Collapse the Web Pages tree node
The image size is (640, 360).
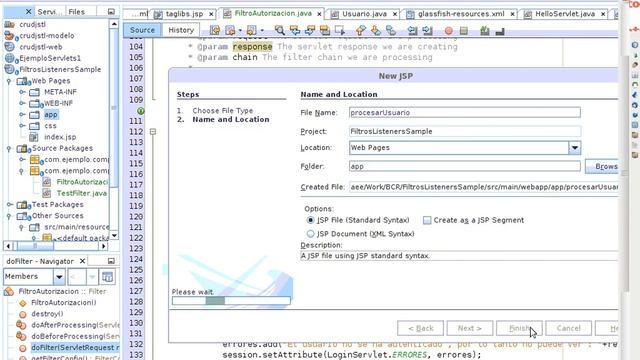9,81
